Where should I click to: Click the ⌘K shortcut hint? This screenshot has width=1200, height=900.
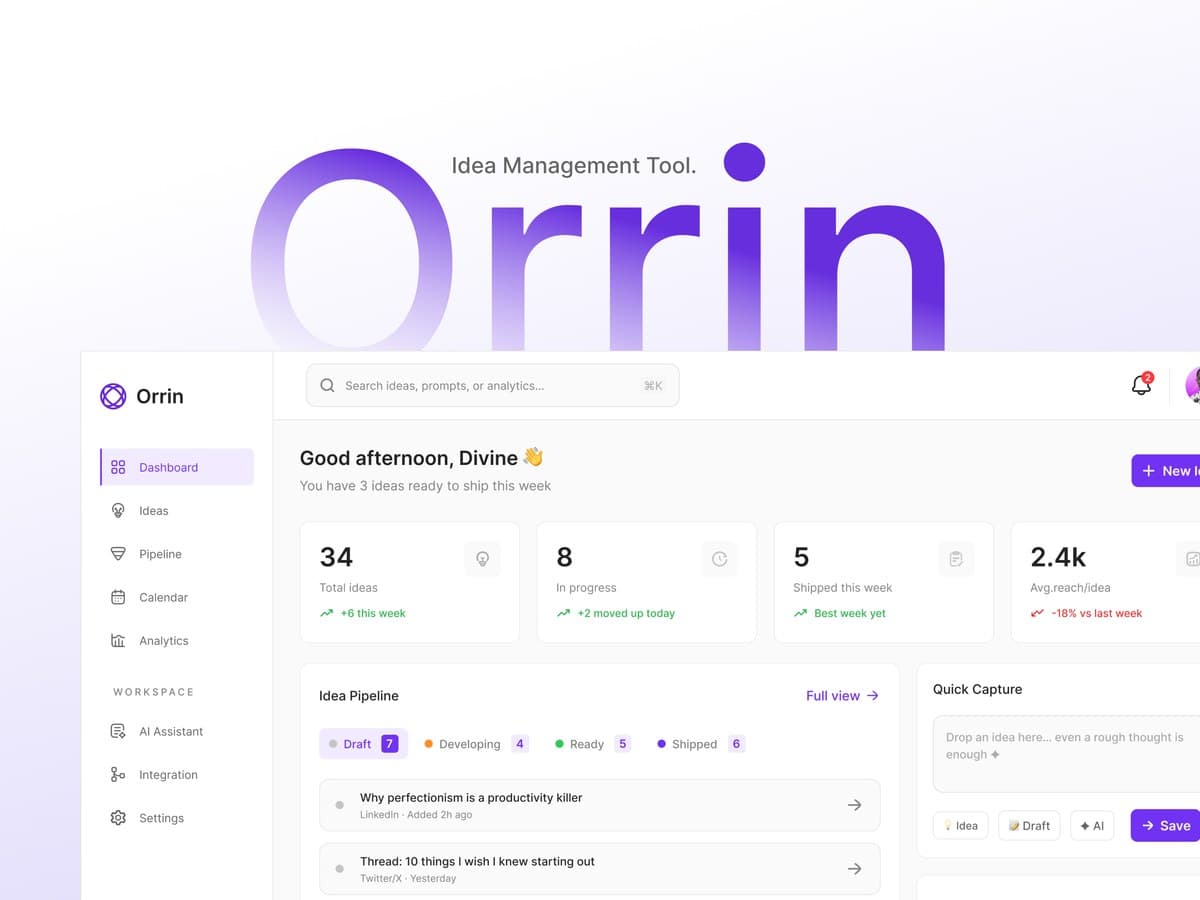pos(653,386)
